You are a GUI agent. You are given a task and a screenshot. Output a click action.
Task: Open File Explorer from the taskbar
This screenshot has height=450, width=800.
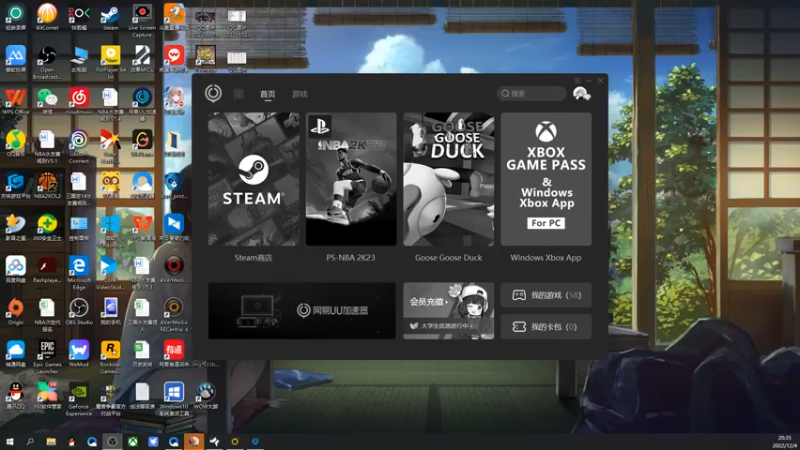(51, 441)
